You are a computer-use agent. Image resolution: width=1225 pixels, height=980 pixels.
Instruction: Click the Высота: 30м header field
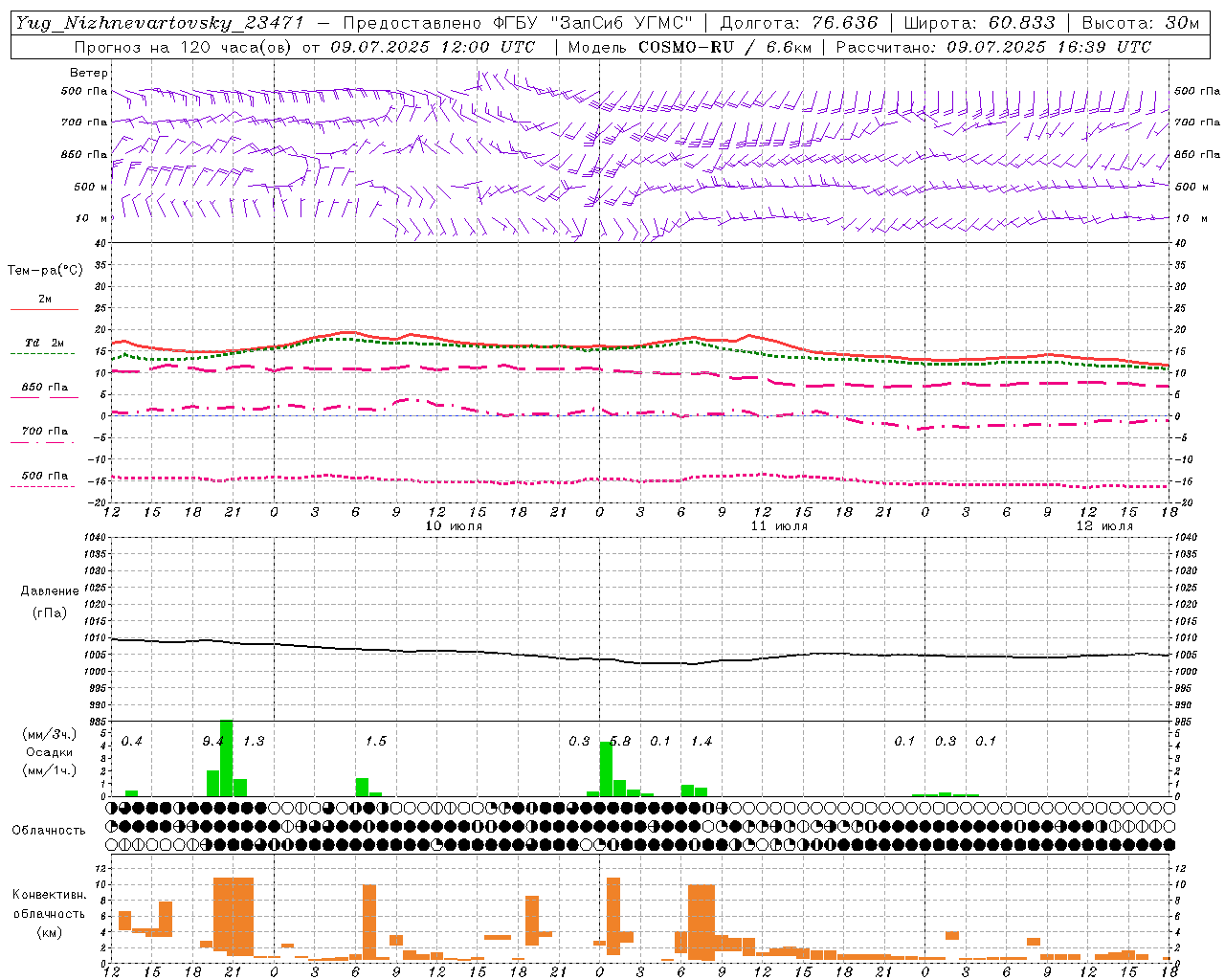tap(1140, 23)
